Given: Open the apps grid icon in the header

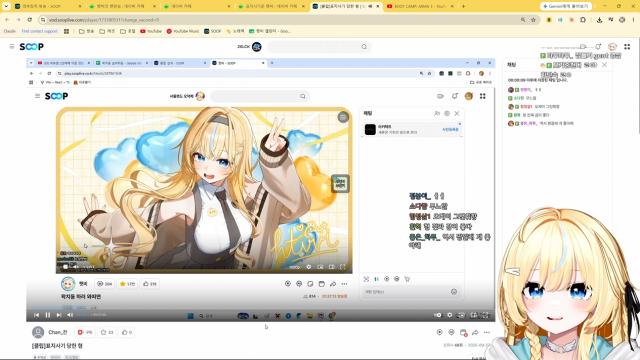Looking at the screenshot, I should click(627, 47).
